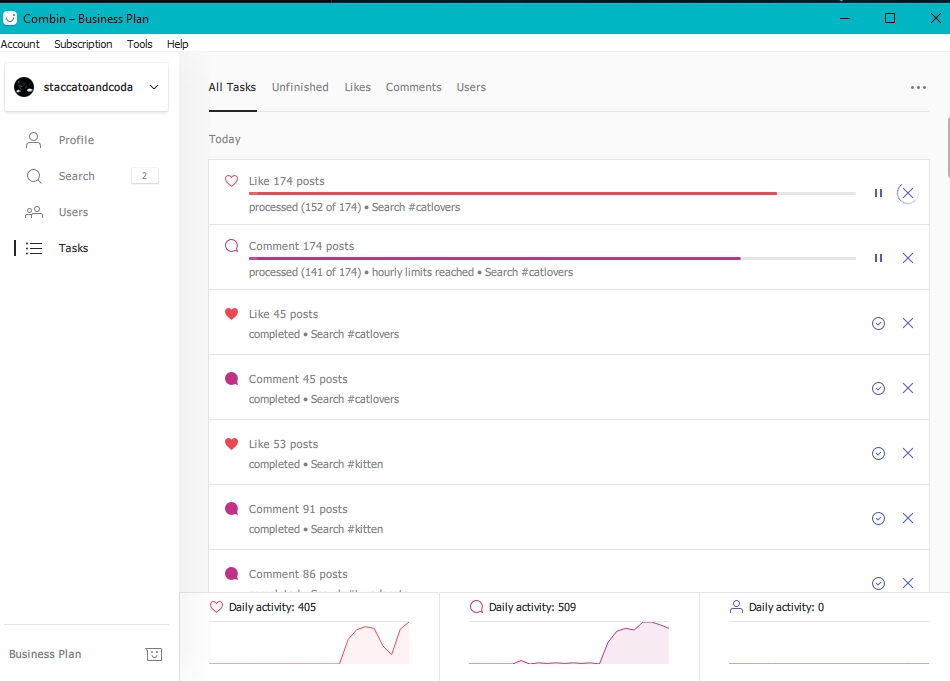Image resolution: width=950 pixels, height=681 pixels.
Task: Click 'Comment 91 posts' task title
Action: 298,509
